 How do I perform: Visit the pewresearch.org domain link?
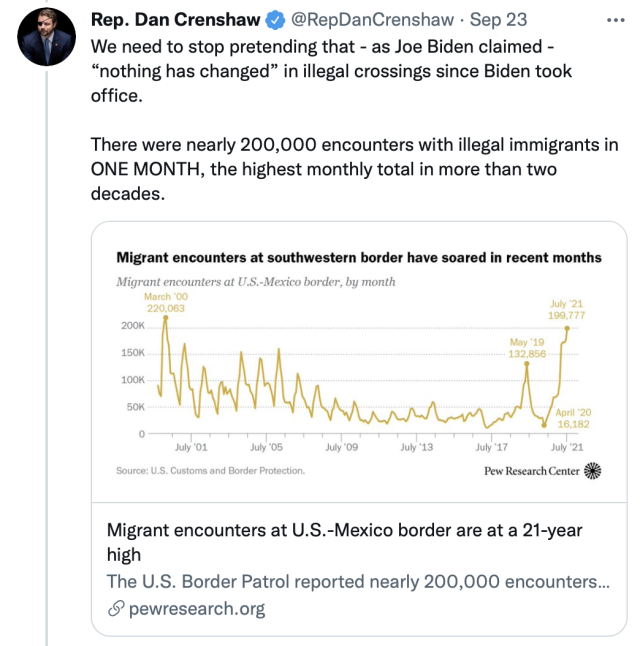tap(196, 608)
